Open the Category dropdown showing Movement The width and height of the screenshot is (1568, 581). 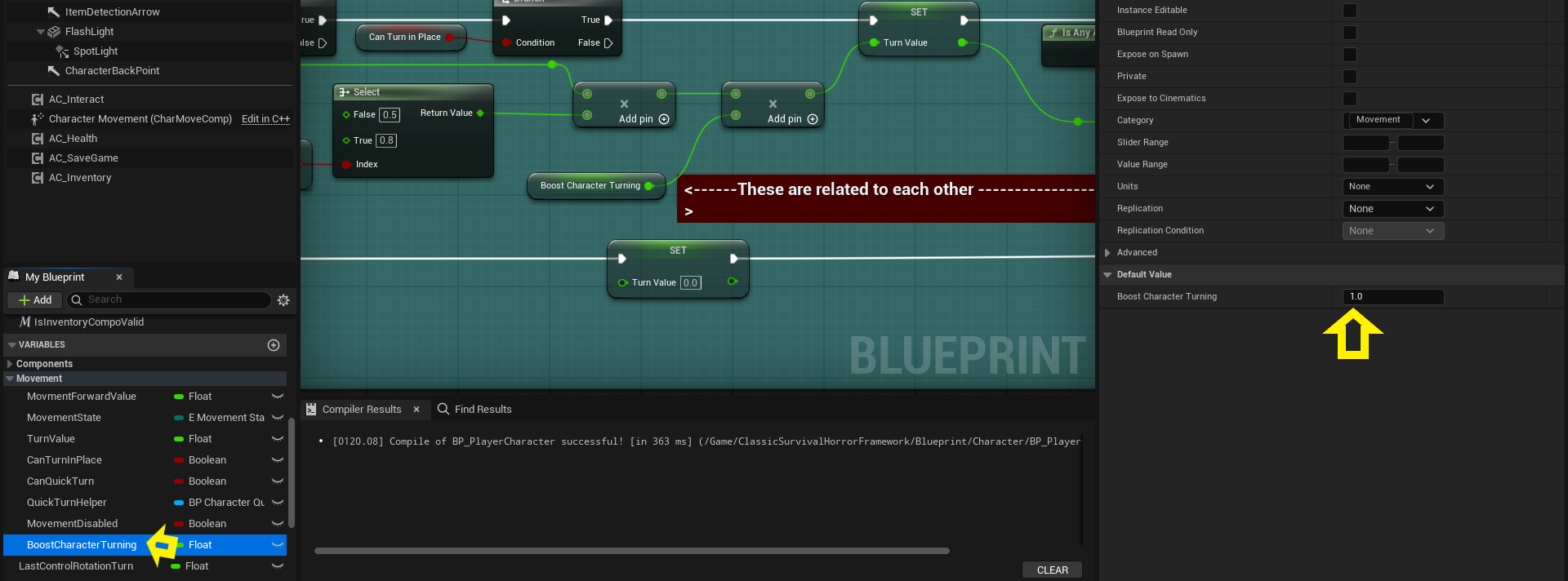point(1427,121)
